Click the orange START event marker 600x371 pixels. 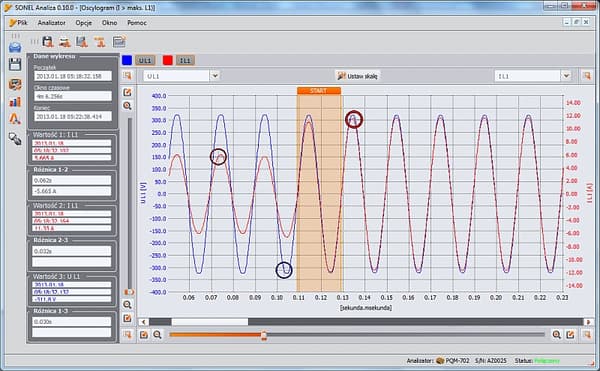click(319, 91)
